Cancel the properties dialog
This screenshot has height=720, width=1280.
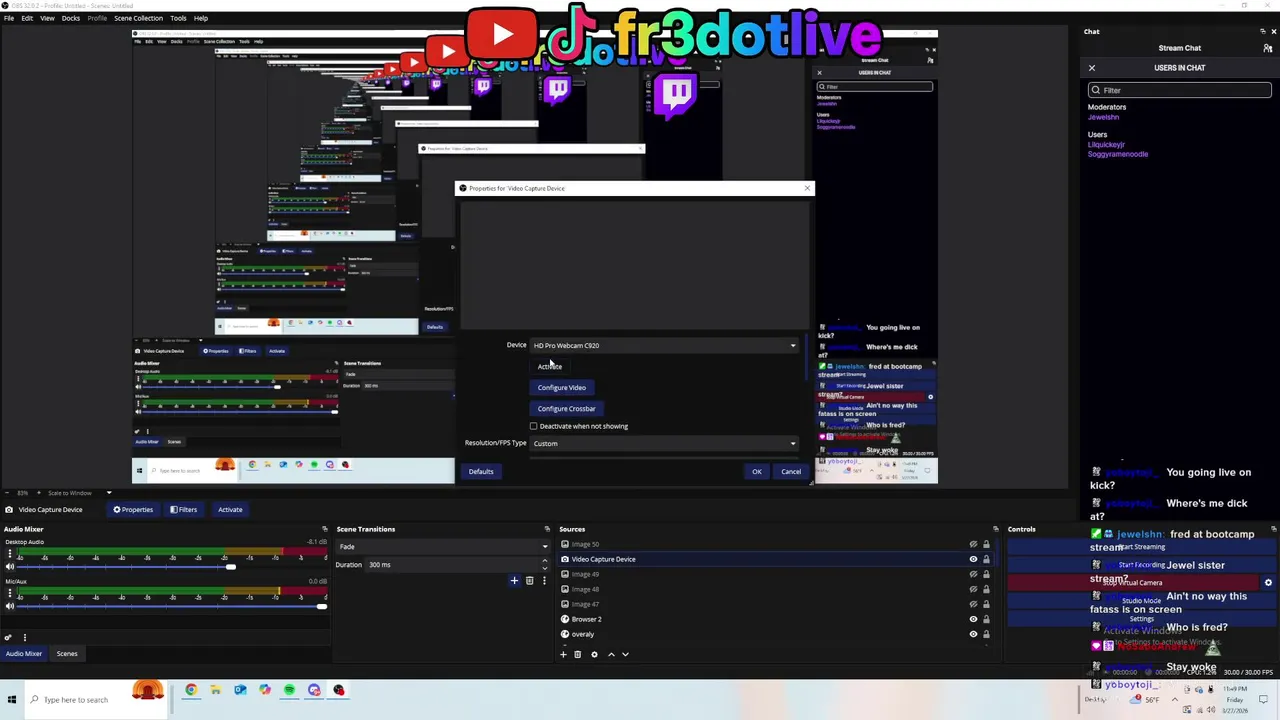pos(791,472)
